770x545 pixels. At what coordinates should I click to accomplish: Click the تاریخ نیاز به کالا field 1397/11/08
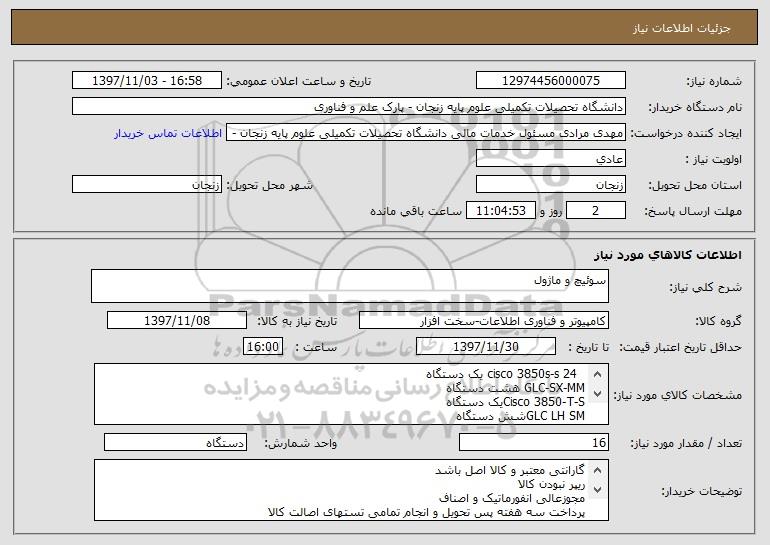(x=177, y=321)
